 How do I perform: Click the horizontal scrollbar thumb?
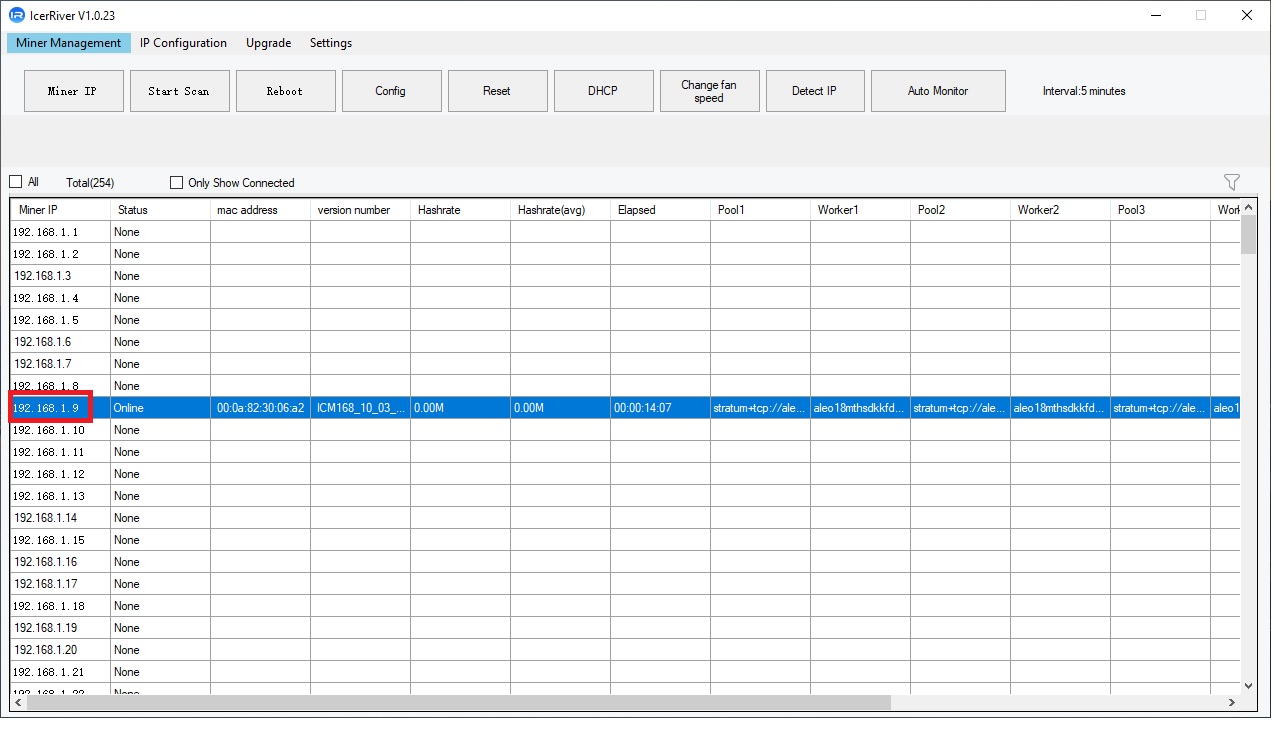pyautogui.click(x=458, y=703)
